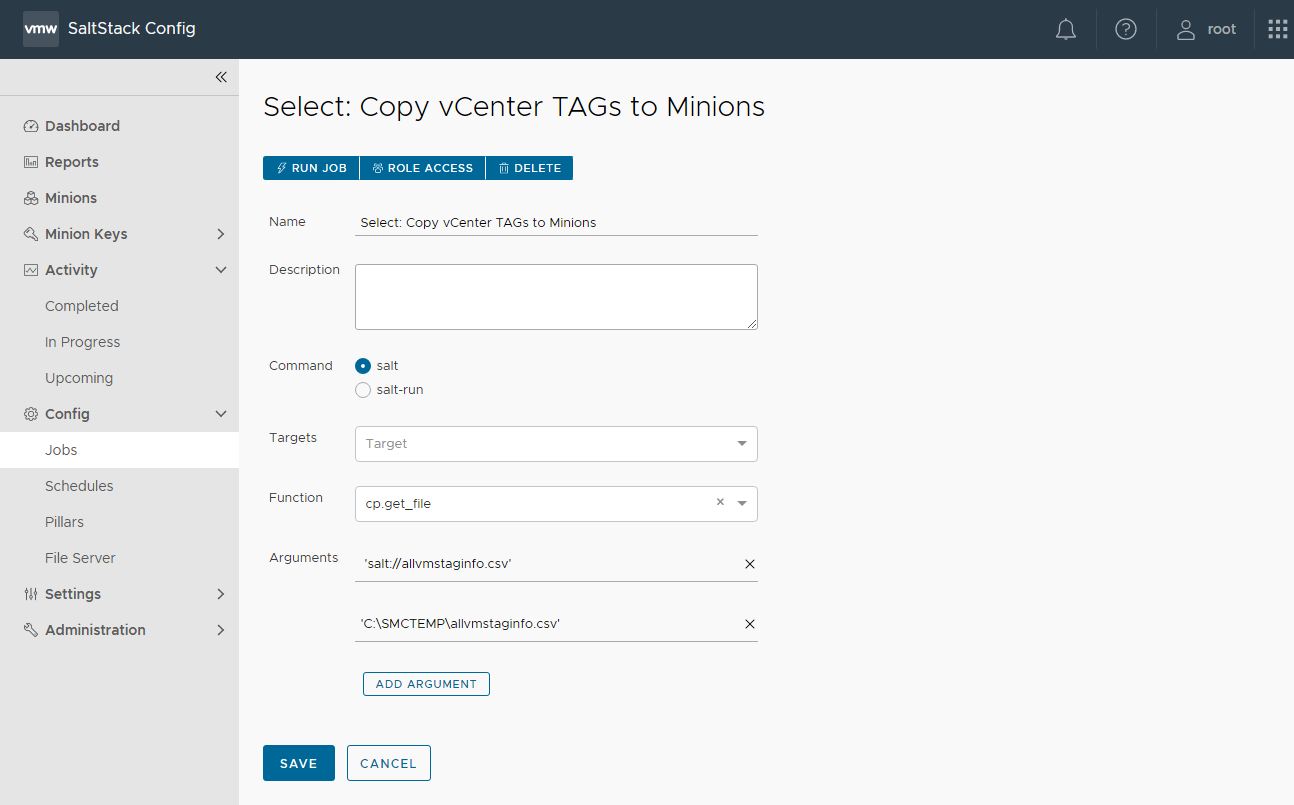Image resolution: width=1294 pixels, height=805 pixels.
Task: Remove the 'C:\SMCTEMP\allvmstaginfo.csv' argument
Action: pos(750,624)
